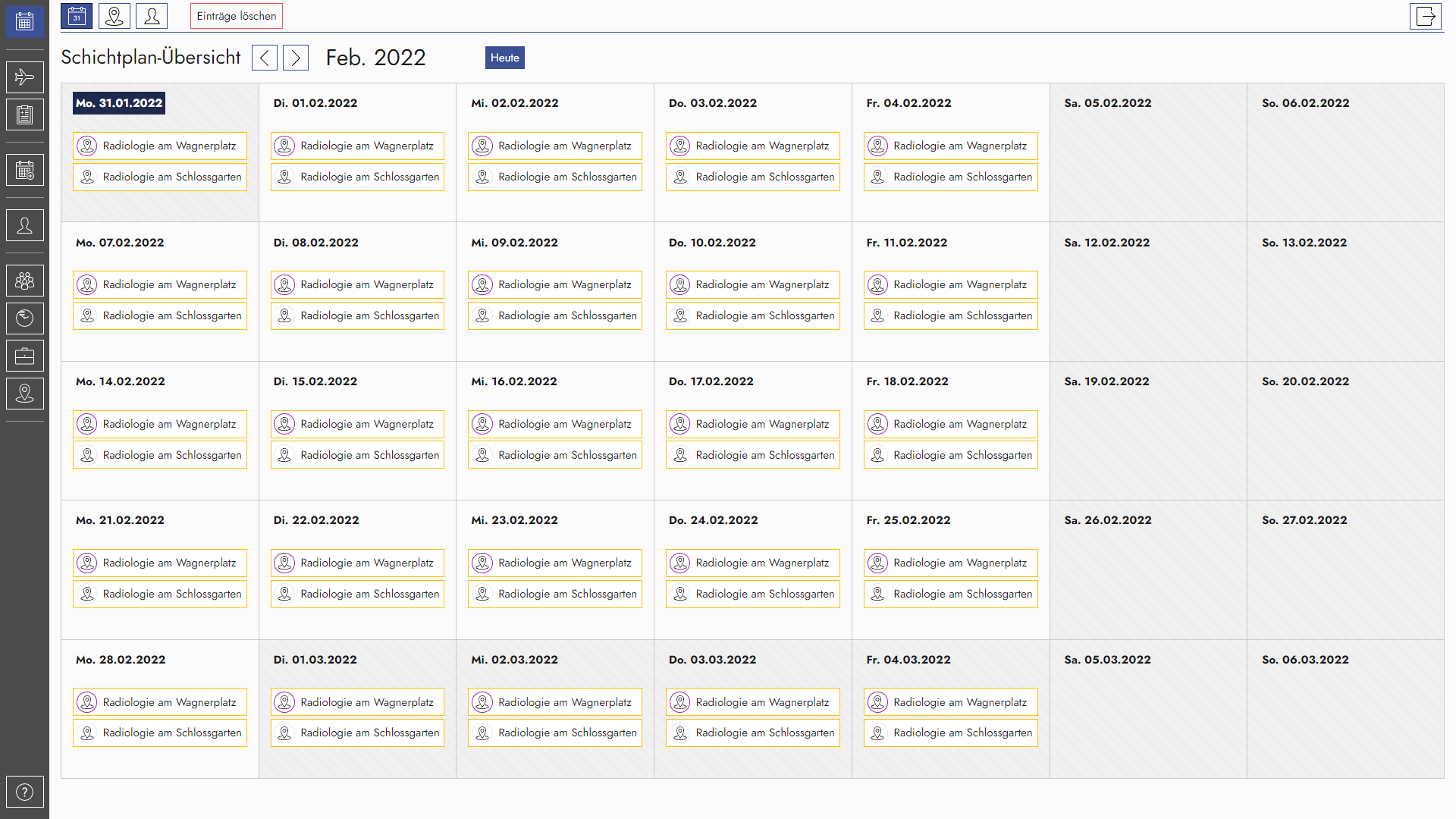Switch to calendar view tab in toolbar
Viewport: 1456px width, 819px height.
point(77,16)
